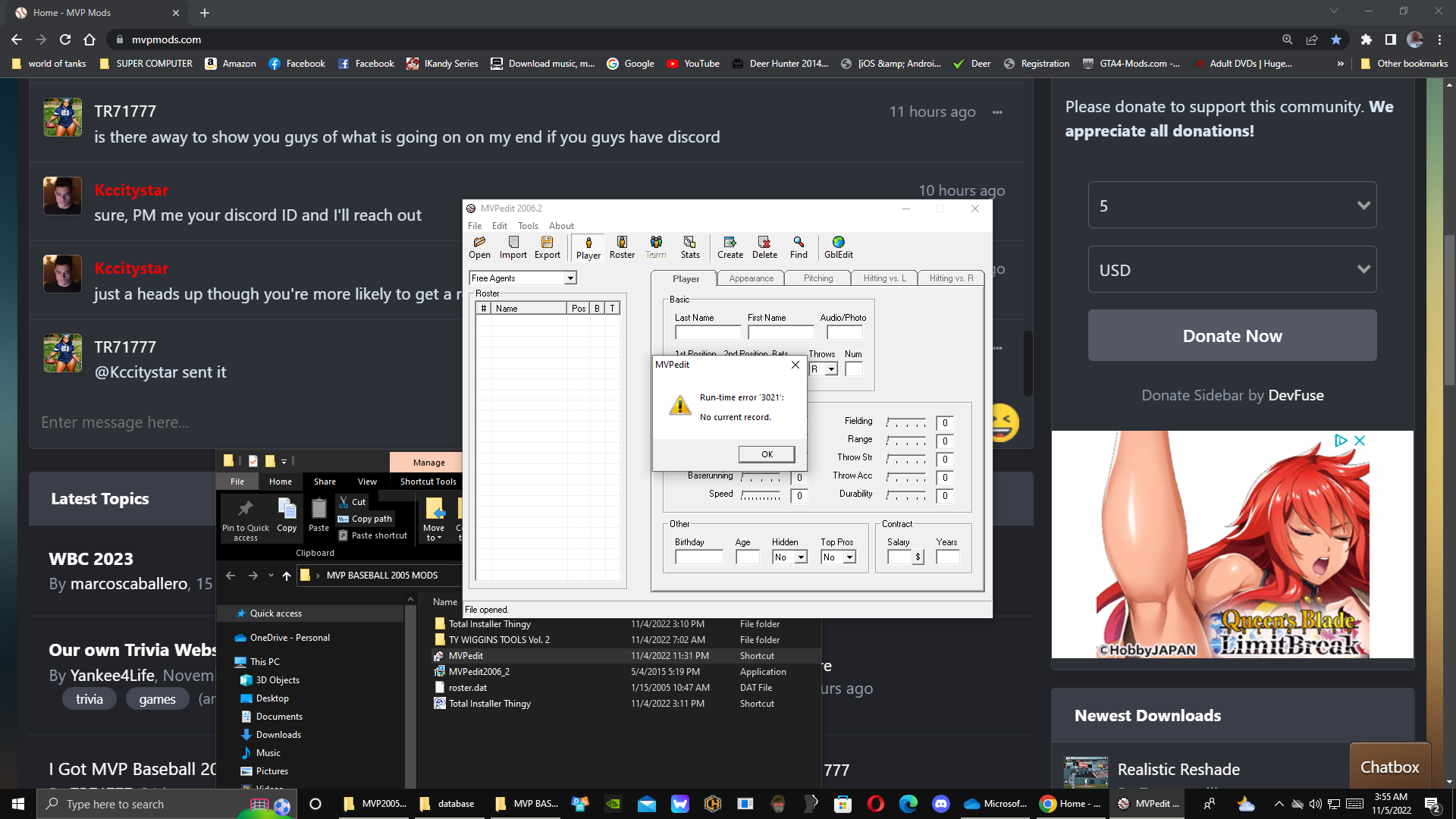Open Microsoft Edge from the taskbar
The height and width of the screenshot is (819, 1456).
pyautogui.click(x=908, y=804)
